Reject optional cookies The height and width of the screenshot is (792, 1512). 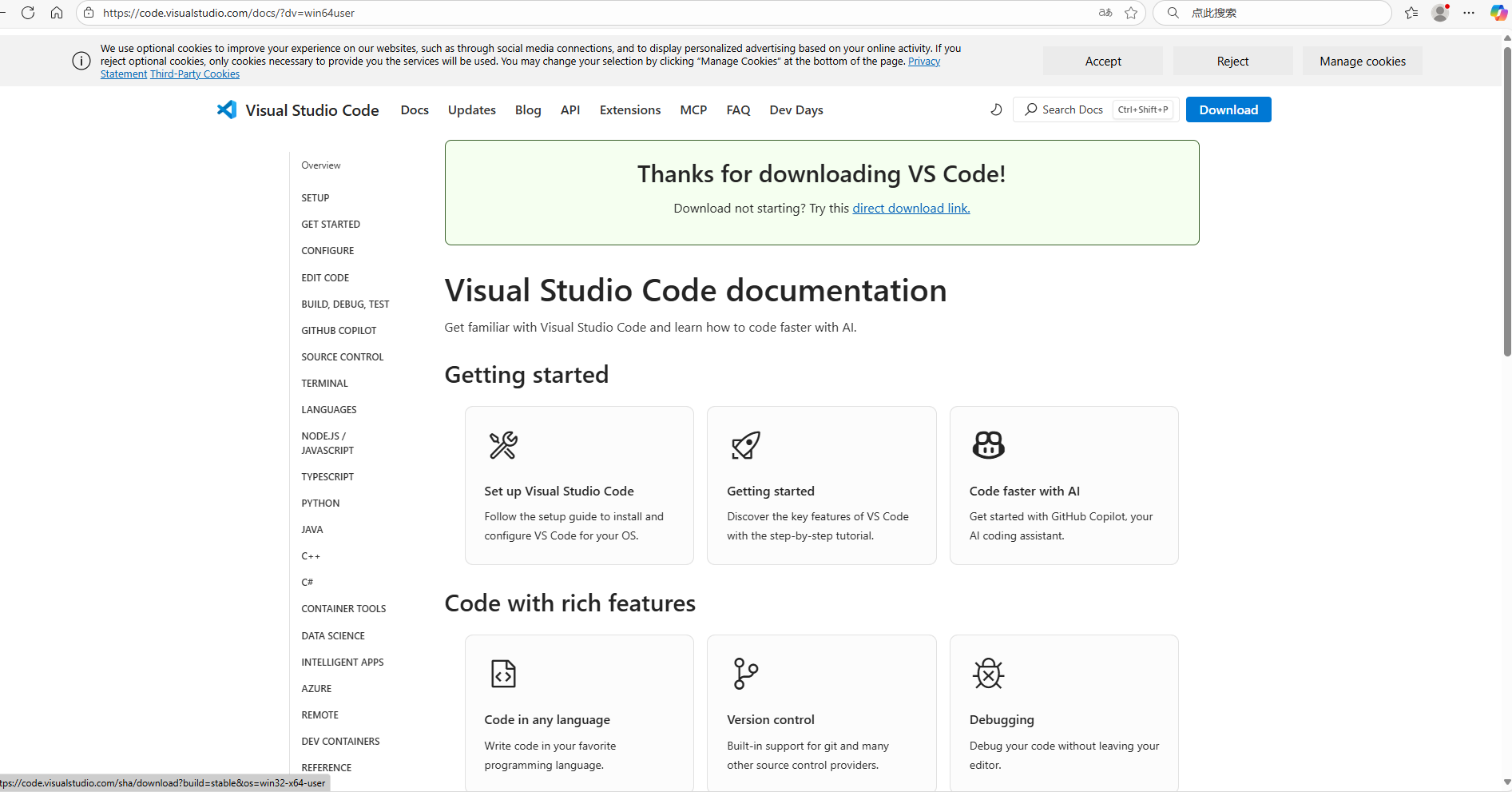coord(1232,61)
